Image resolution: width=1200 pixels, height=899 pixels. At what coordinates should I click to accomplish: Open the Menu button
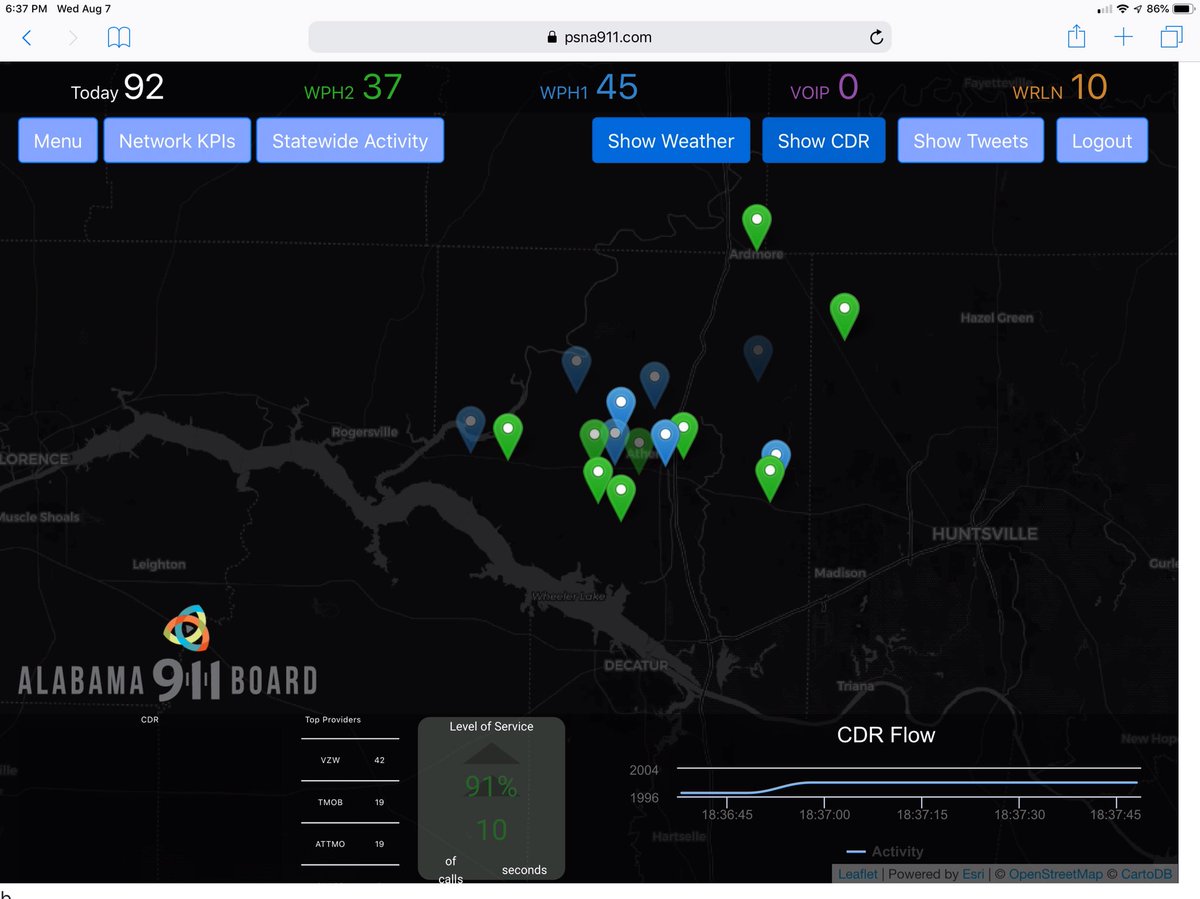point(58,141)
